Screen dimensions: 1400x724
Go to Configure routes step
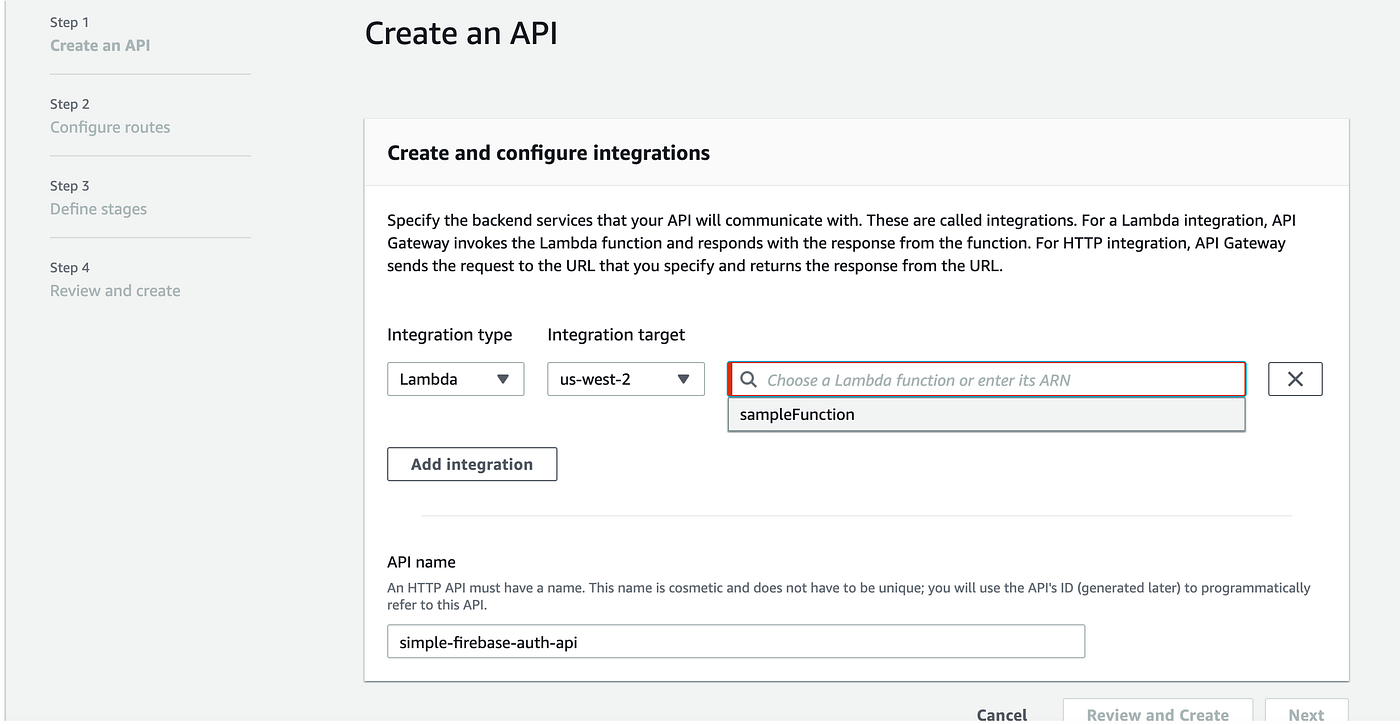pyautogui.click(x=110, y=127)
